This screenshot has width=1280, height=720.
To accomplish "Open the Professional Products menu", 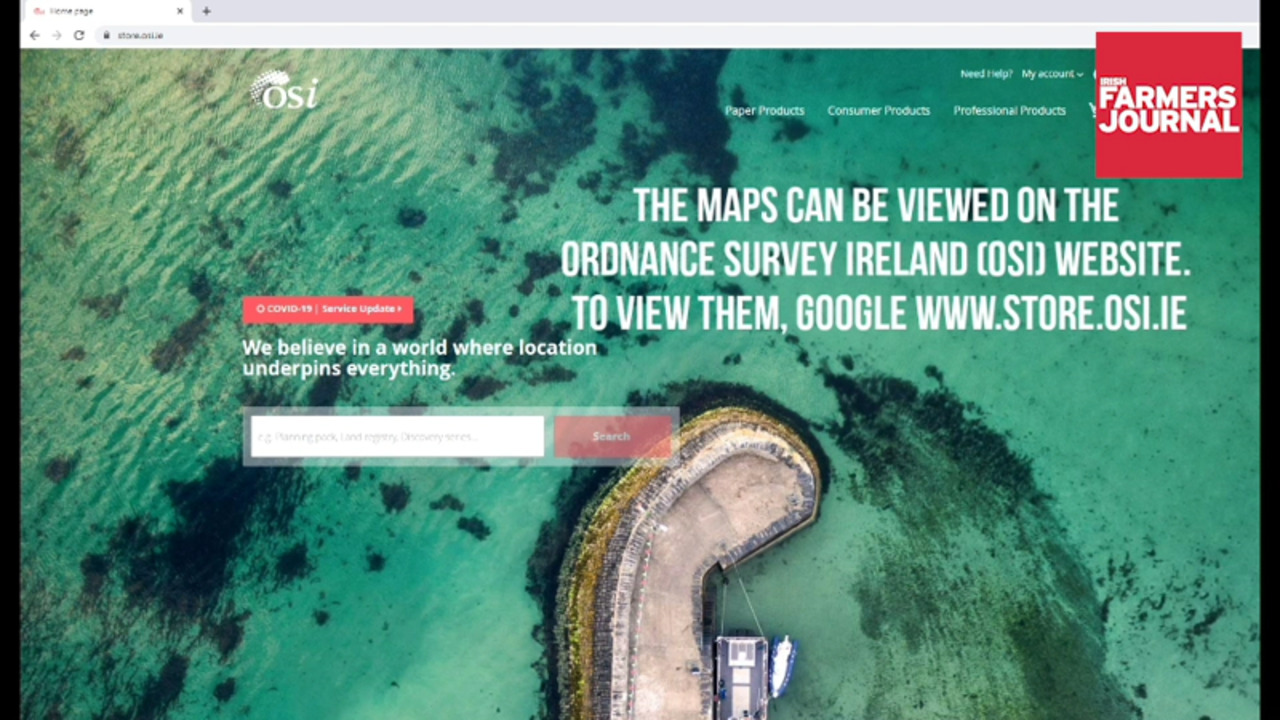I will click(x=1009, y=110).
